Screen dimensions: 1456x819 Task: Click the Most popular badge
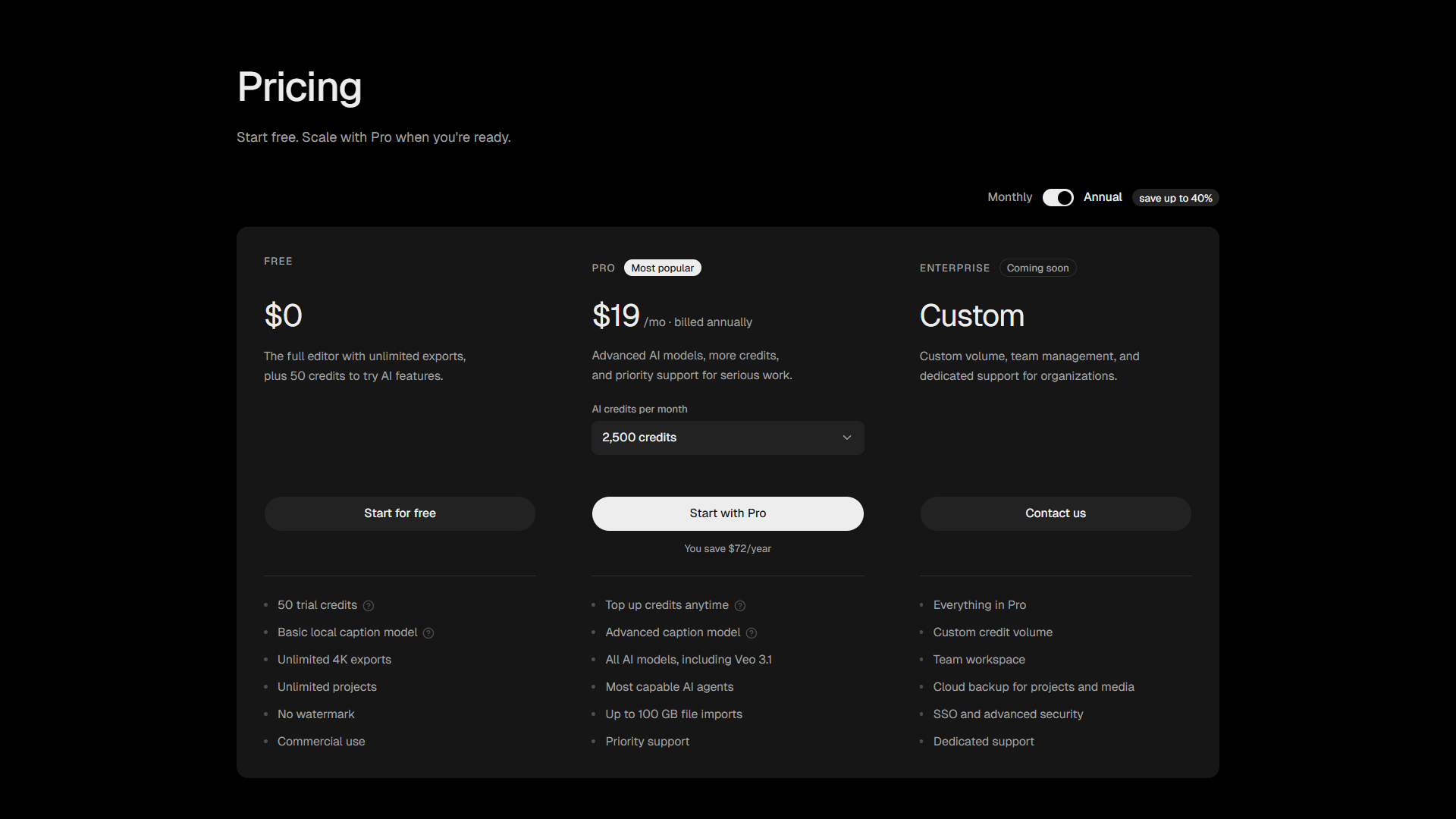pyautogui.click(x=662, y=268)
